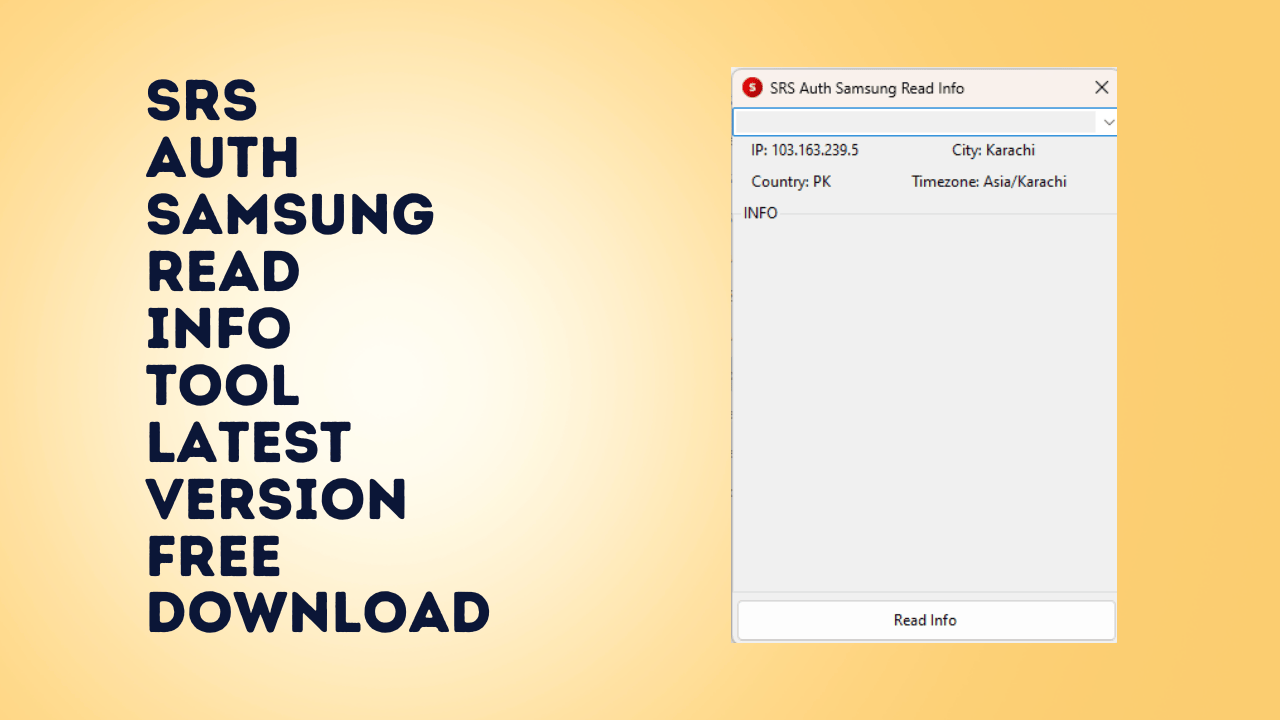Select the chevron at the combo box edge

click(1108, 121)
